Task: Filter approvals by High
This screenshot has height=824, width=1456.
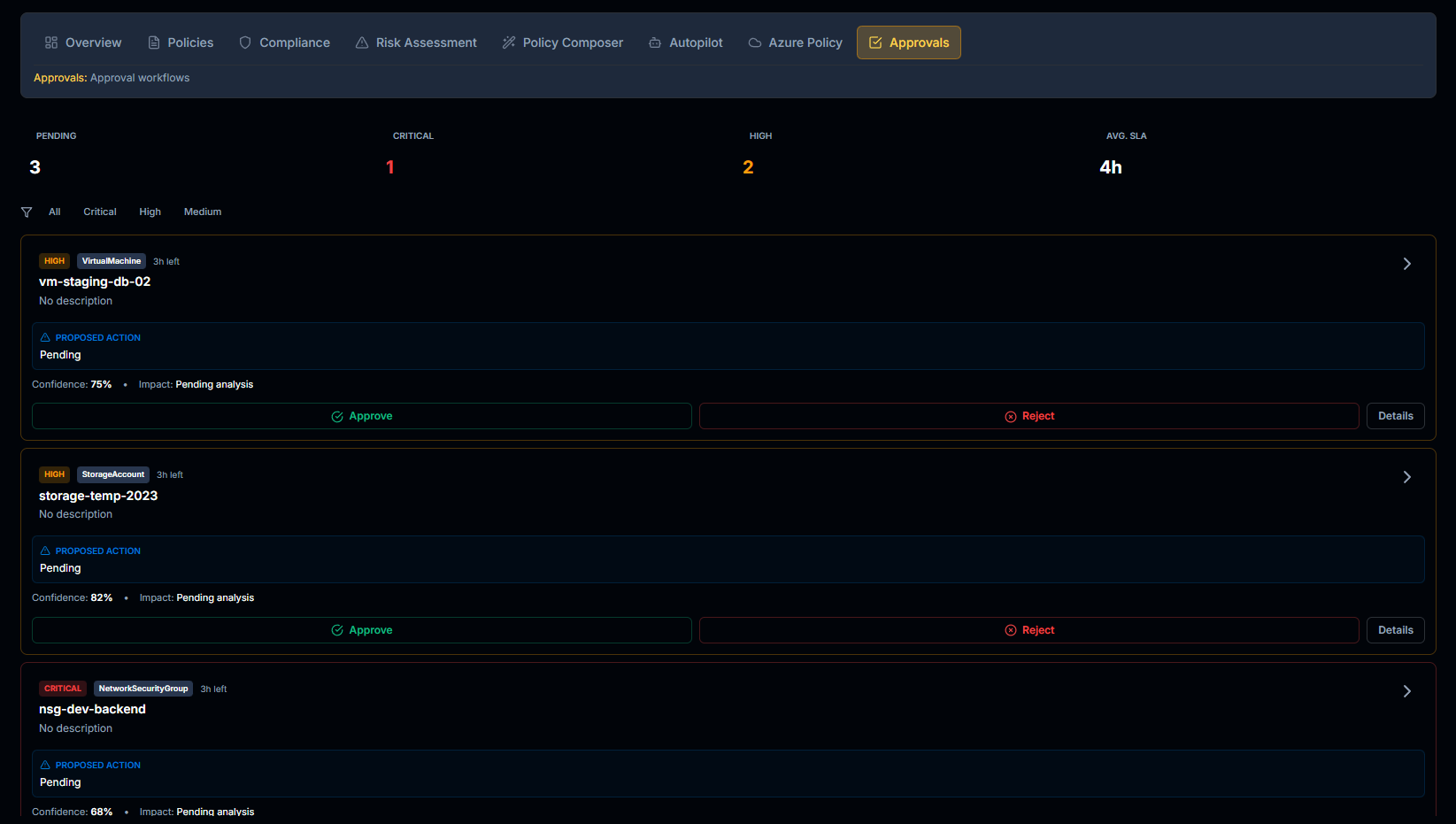Action: click(x=150, y=212)
